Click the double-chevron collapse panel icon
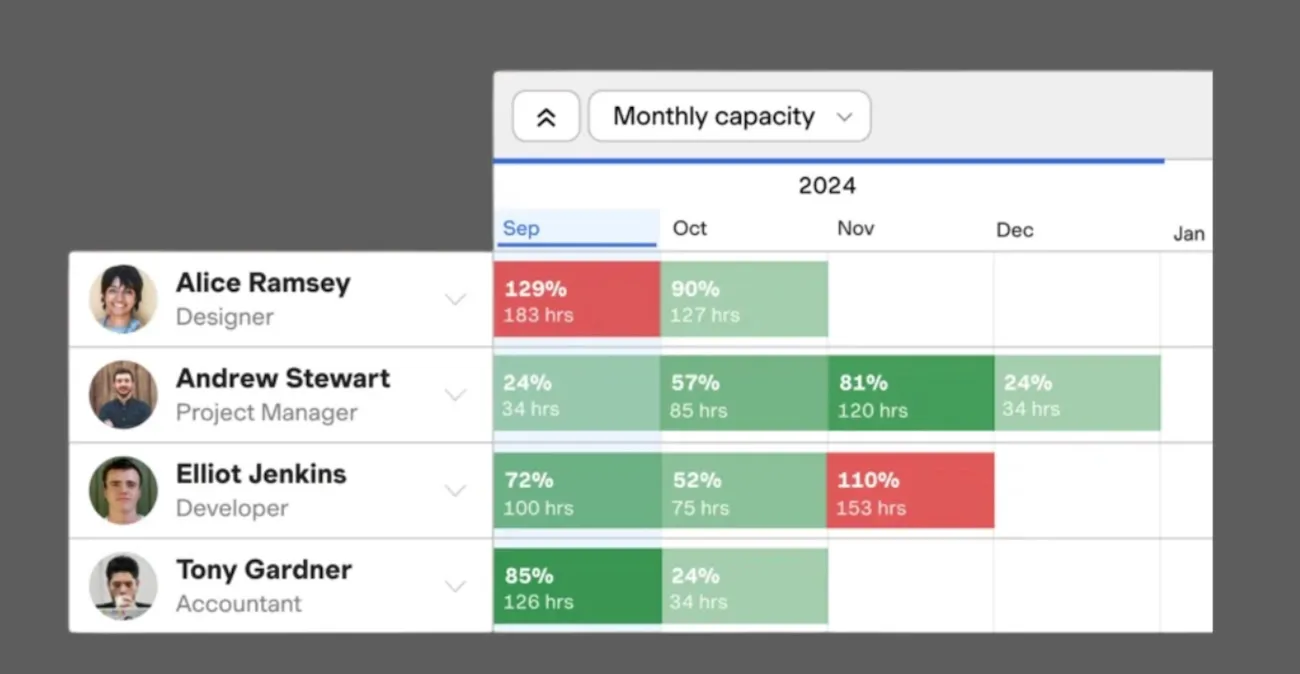 click(546, 116)
